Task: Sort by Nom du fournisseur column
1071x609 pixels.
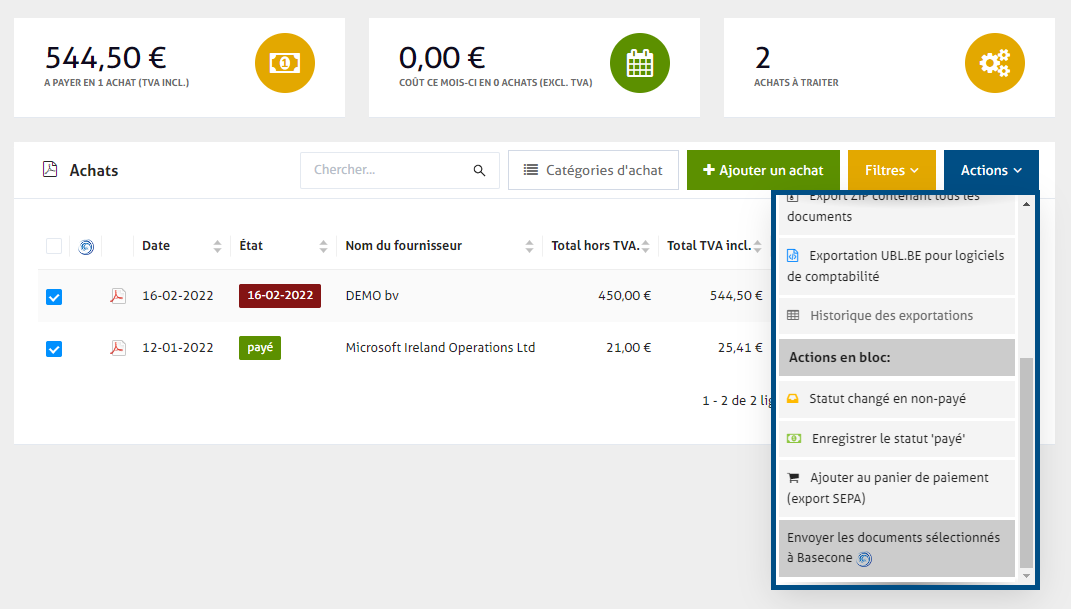Action: (x=527, y=246)
